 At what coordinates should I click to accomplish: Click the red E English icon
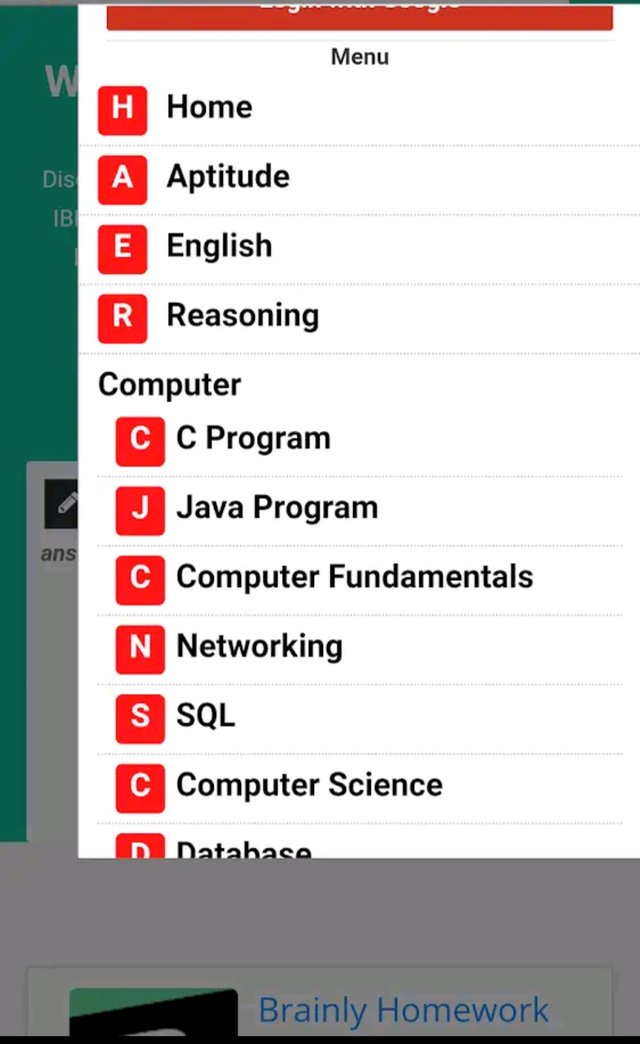[x=122, y=247]
